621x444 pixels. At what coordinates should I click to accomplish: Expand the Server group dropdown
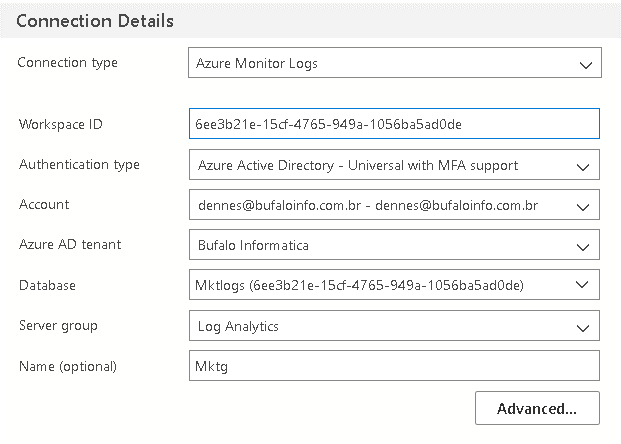coord(394,326)
